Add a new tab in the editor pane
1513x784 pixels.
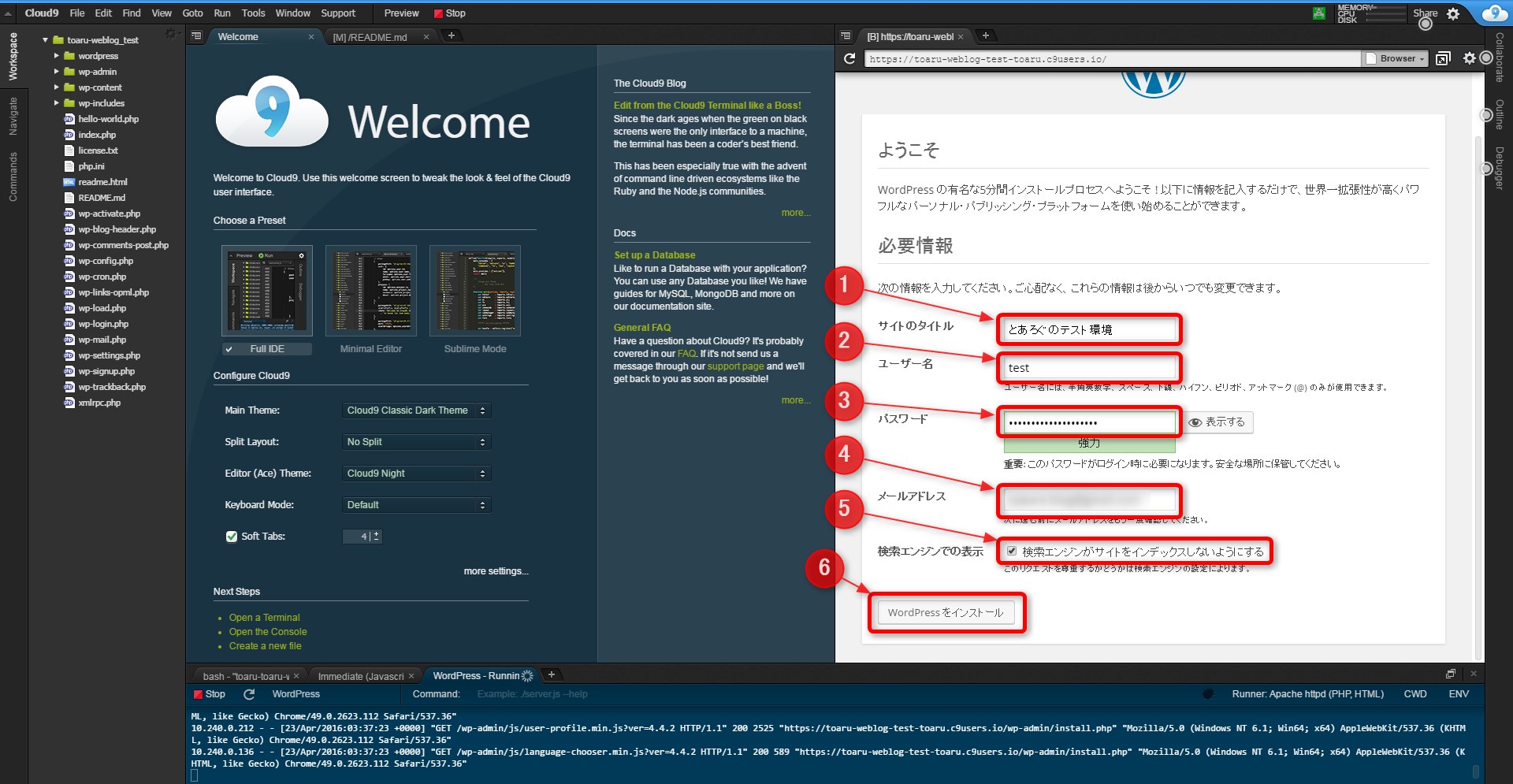click(x=452, y=35)
